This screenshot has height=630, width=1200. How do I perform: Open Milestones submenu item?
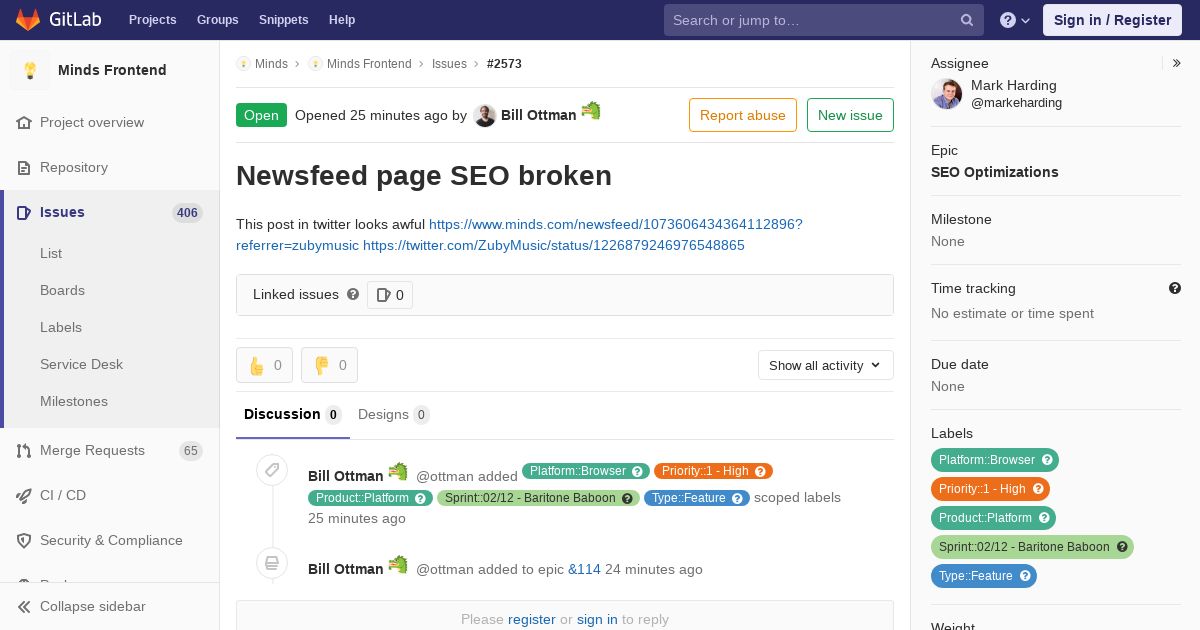click(74, 401)
